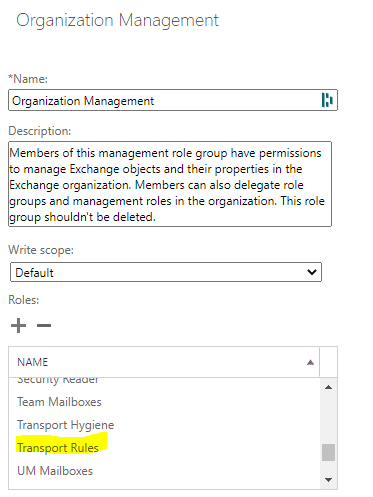Select the highlighted Transport Rules role
This screenshot has width=373, height=497.
[58, 448]
